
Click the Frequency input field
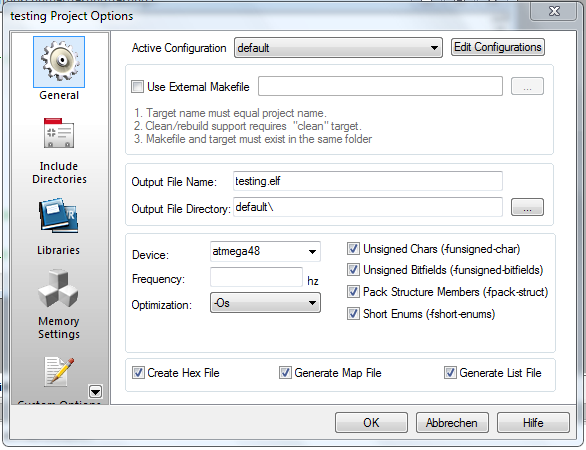click(x=256, y=277)
